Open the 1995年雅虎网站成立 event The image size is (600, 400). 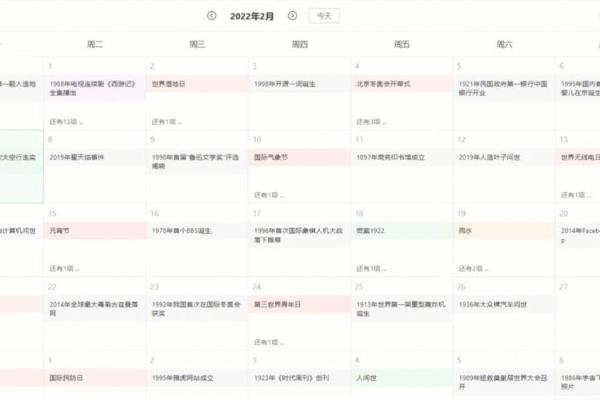197,378
